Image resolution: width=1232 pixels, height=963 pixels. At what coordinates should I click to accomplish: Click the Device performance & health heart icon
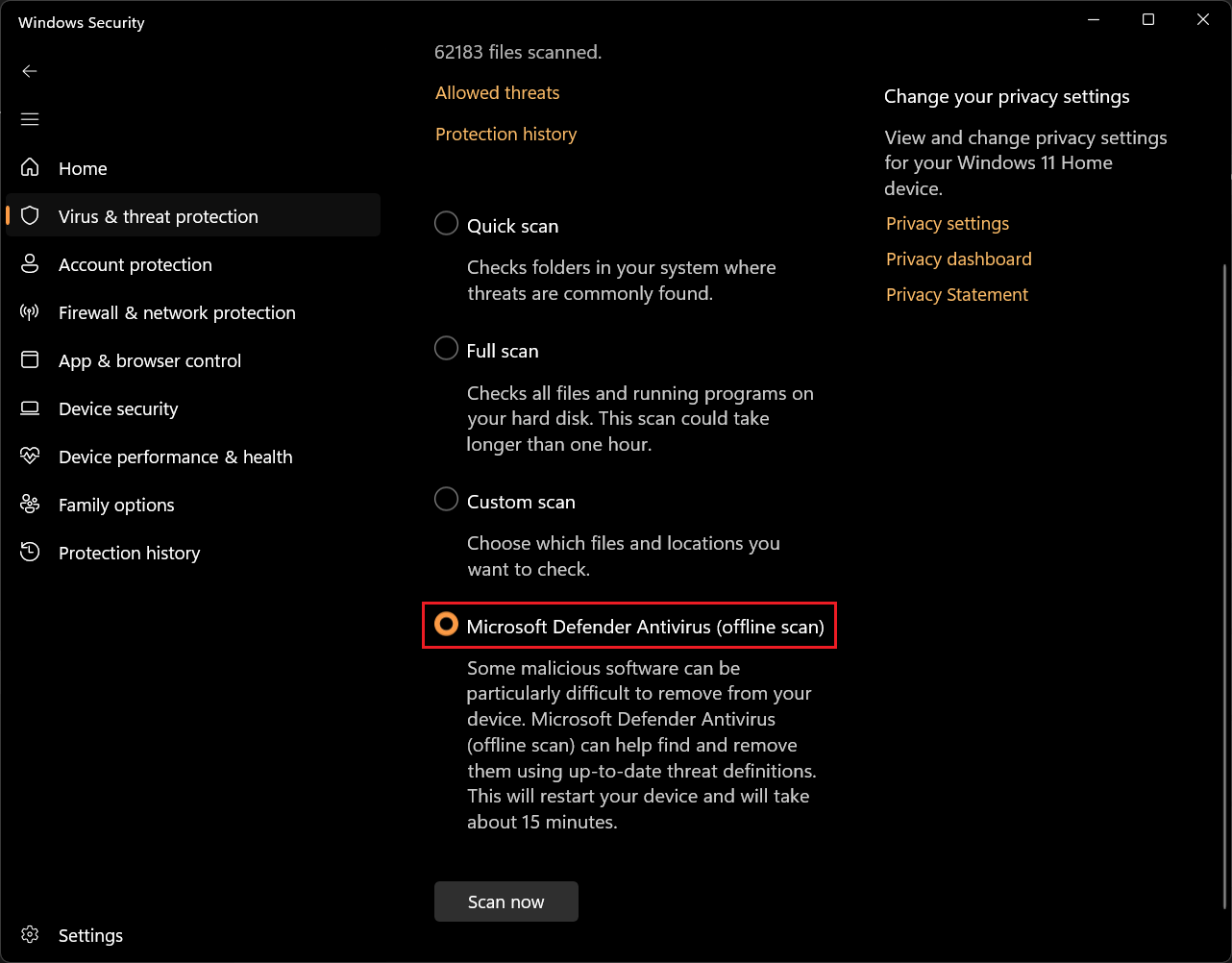pos(30,457)
